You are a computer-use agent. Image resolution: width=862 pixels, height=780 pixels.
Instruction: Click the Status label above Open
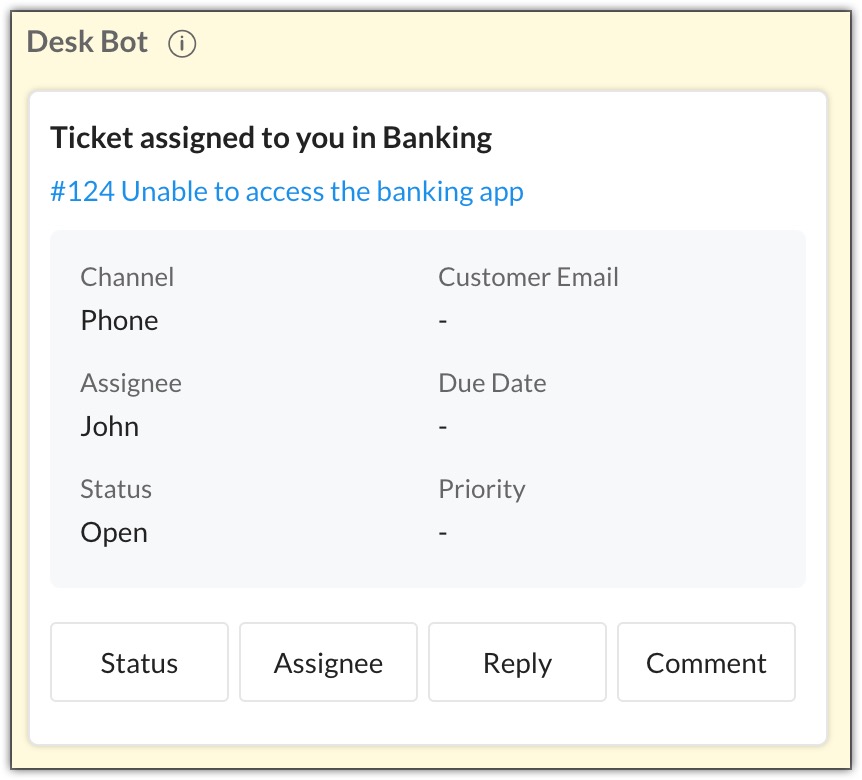click(116, 489)
